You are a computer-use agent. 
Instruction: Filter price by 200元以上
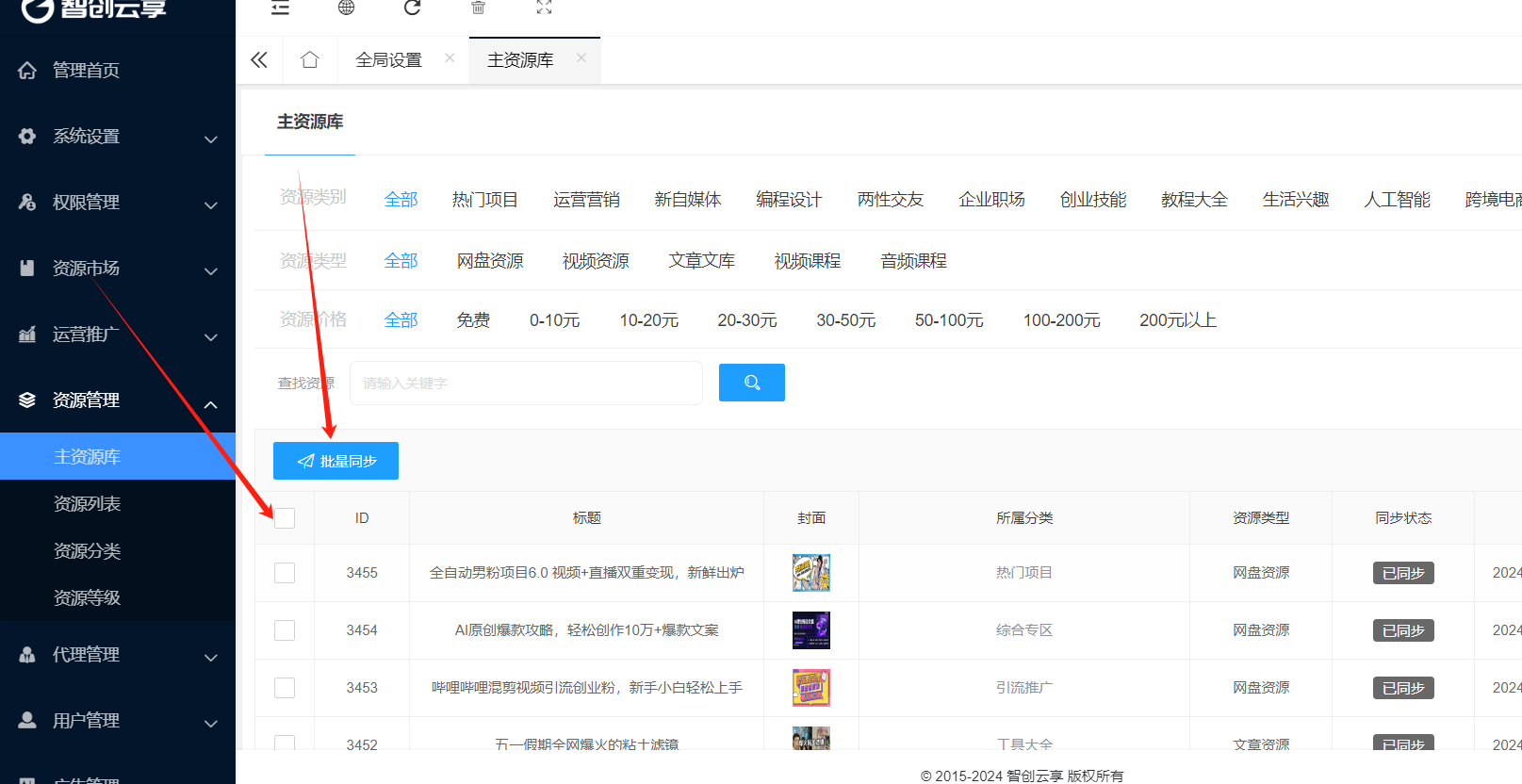pos(1178,320)
